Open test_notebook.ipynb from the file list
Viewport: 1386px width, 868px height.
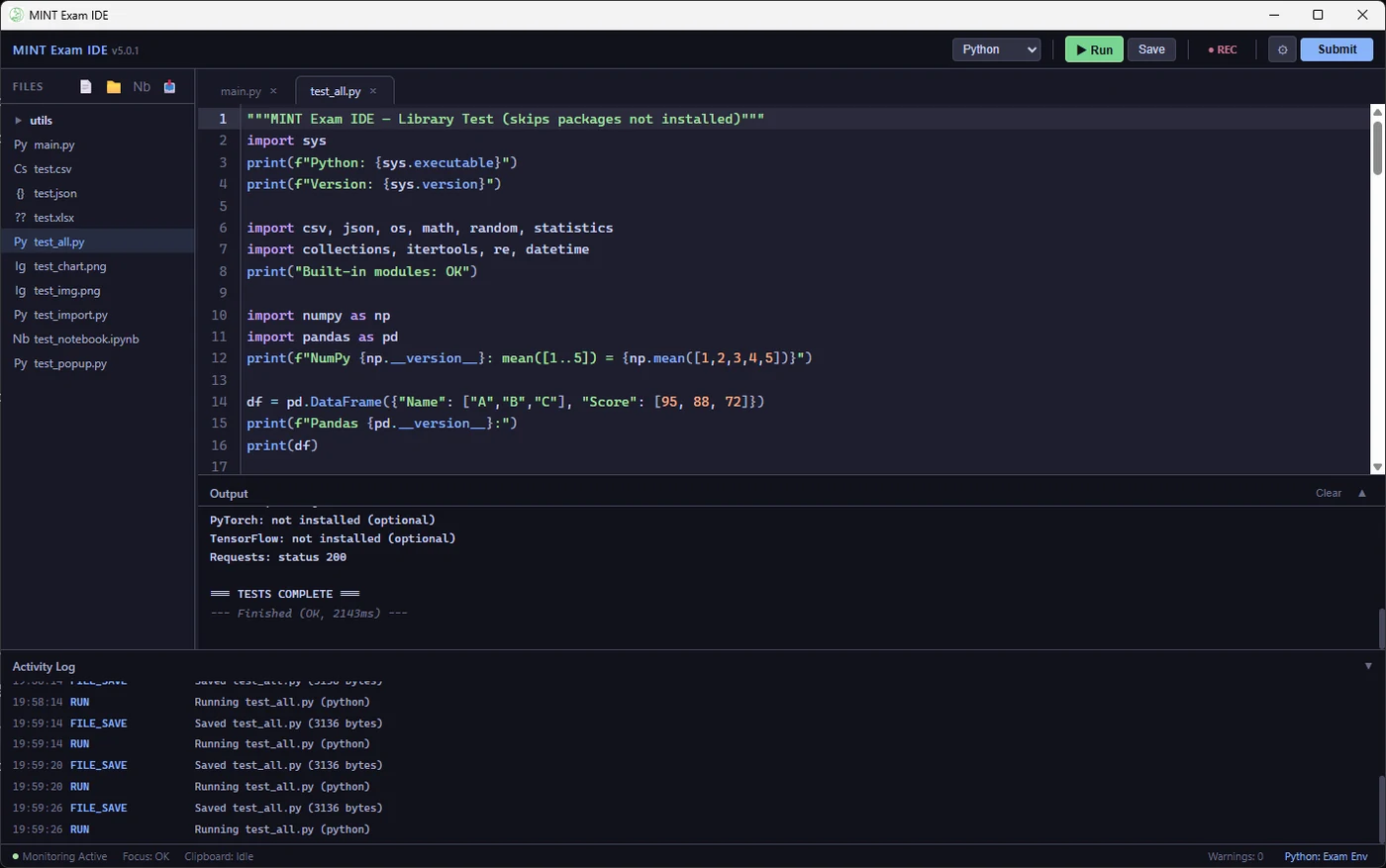click(97, 339)
